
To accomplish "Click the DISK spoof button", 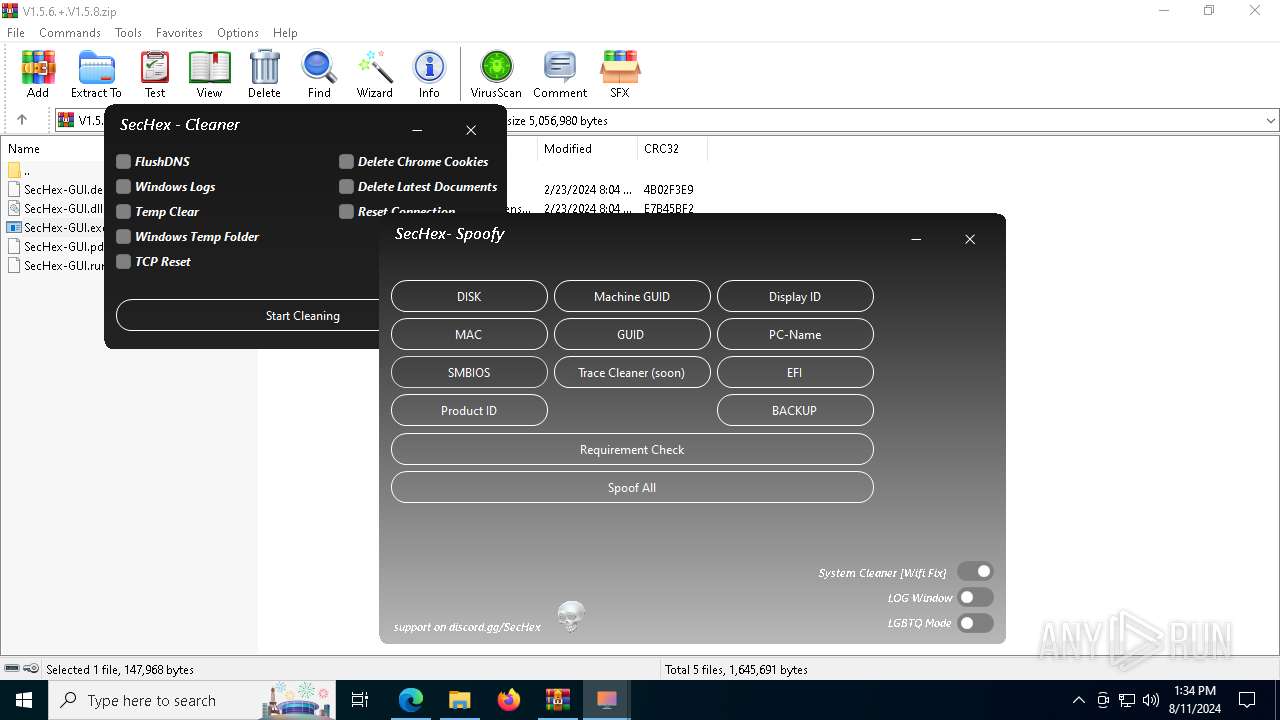I will click(x=469, y=296).
